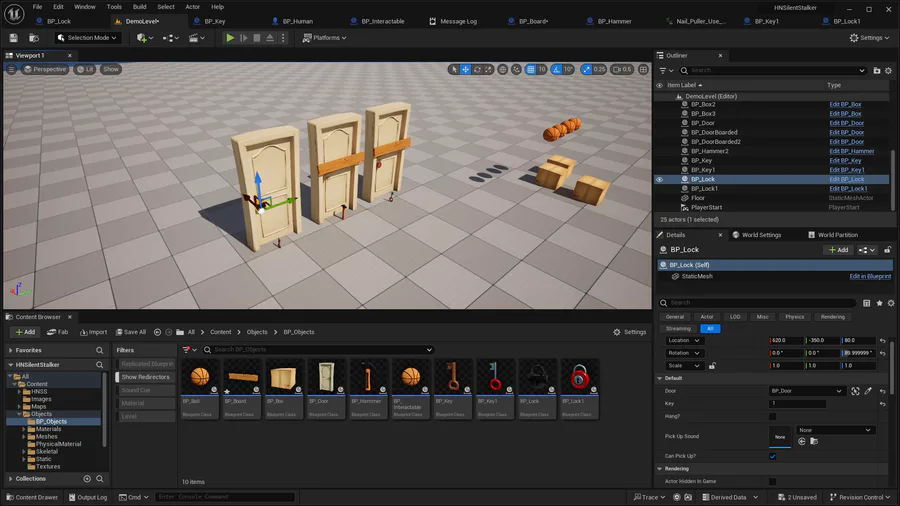Uncheck the Can Pick Up? checkbox

[x=772, y=456]
